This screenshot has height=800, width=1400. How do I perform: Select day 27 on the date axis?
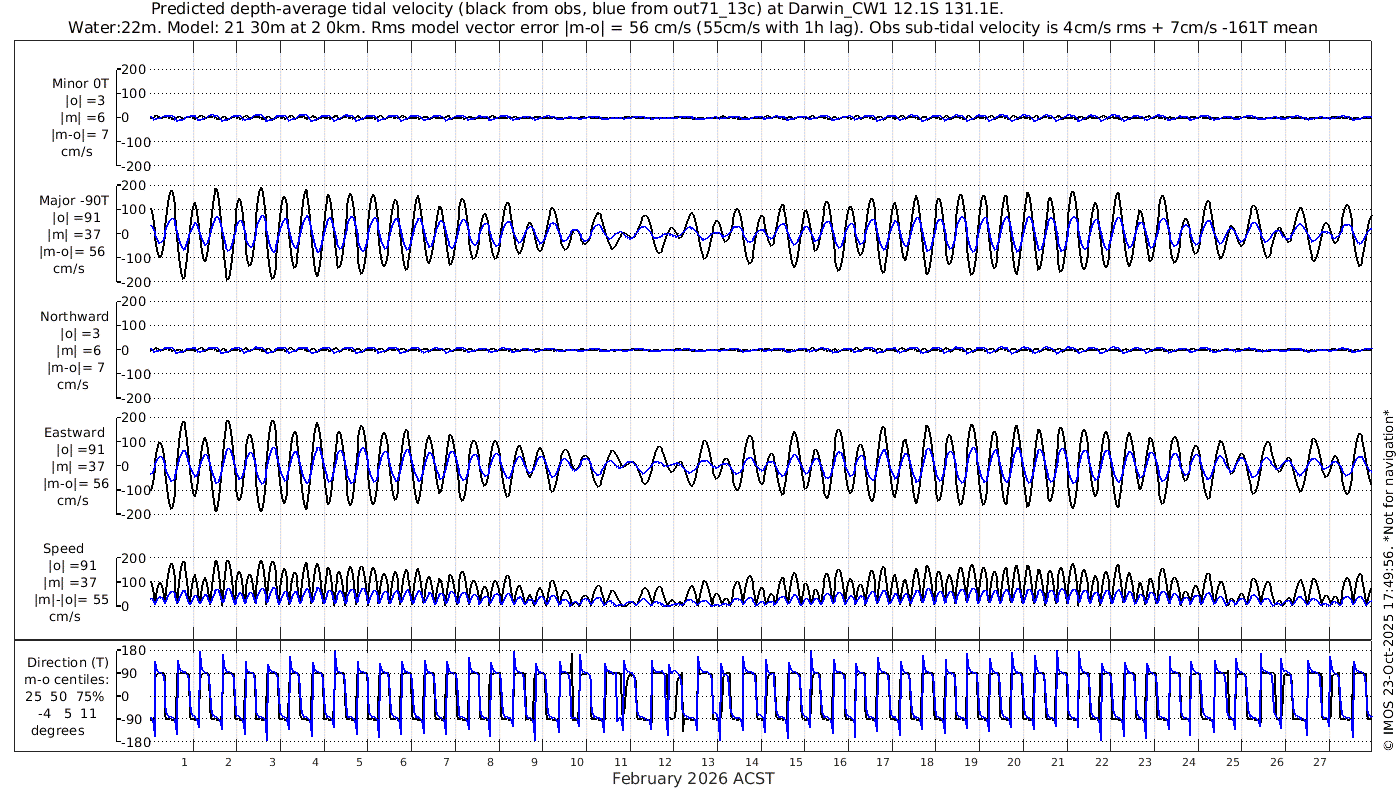(1320, 762)
